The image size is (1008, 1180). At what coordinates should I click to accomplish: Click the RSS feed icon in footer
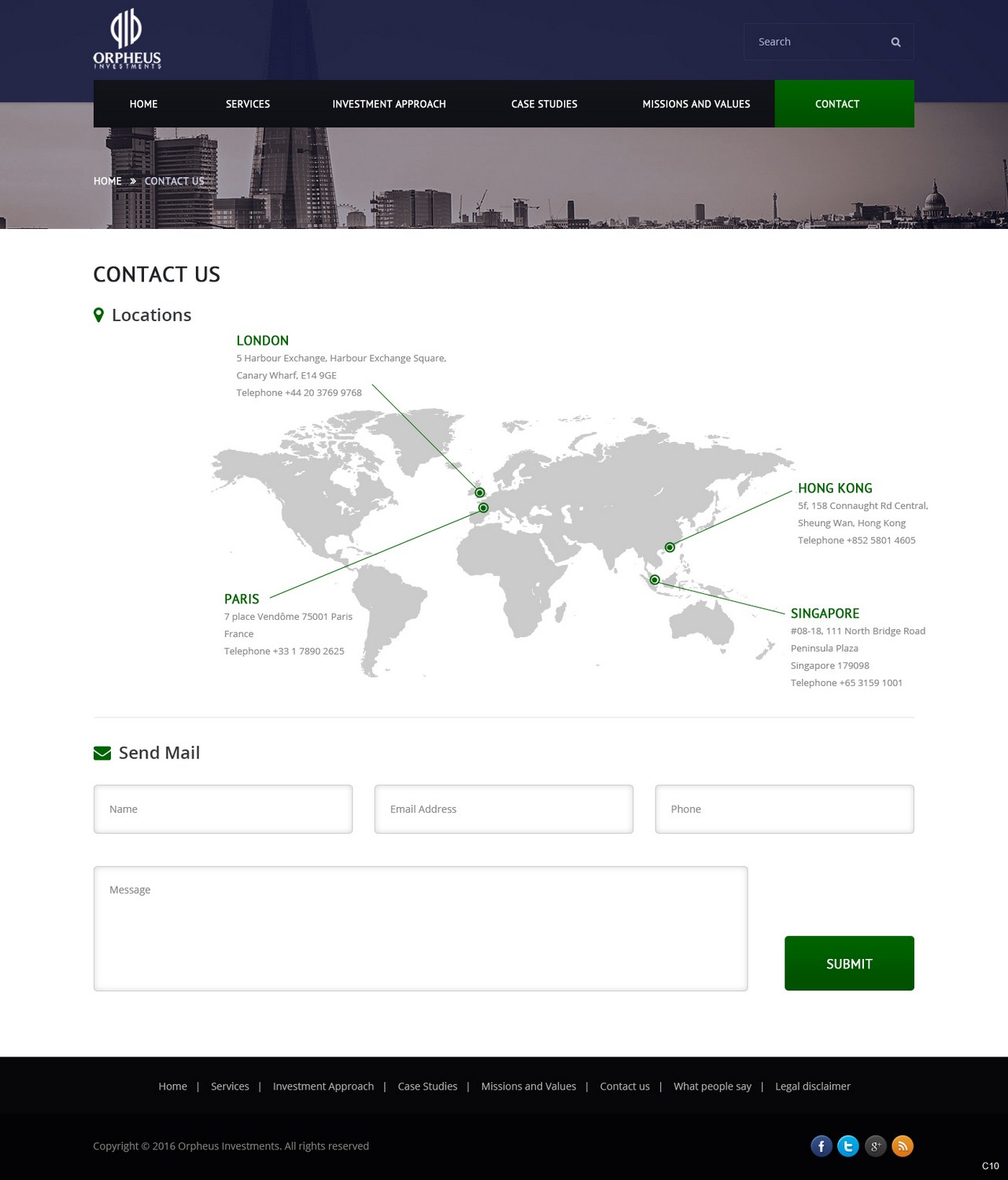point(902,1146)
